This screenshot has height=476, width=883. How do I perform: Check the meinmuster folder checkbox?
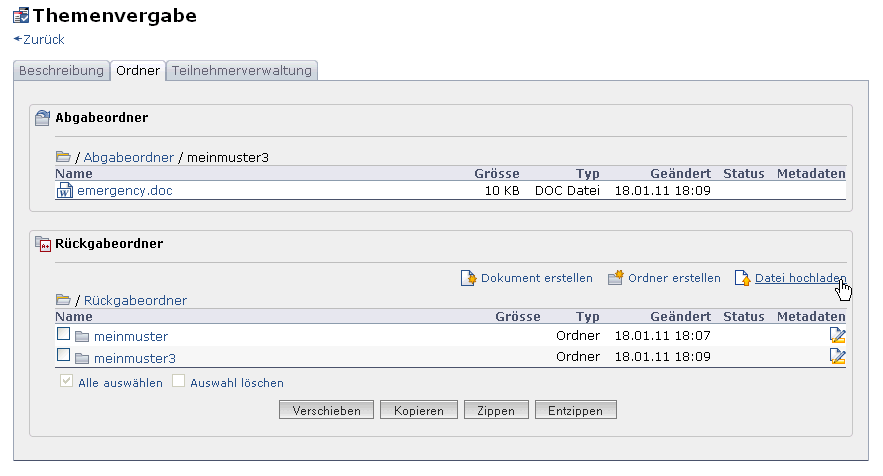63,335
